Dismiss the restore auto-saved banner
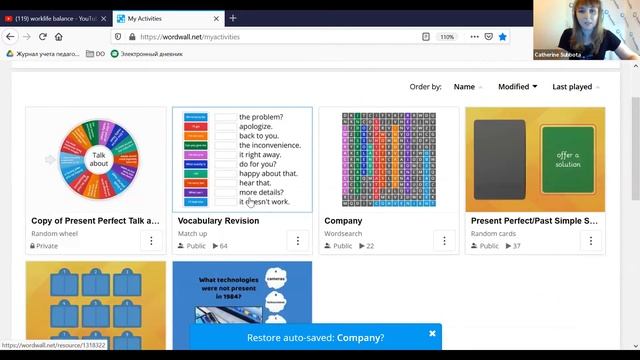Screen dimensions: 640x360 [x=432, y=333]
